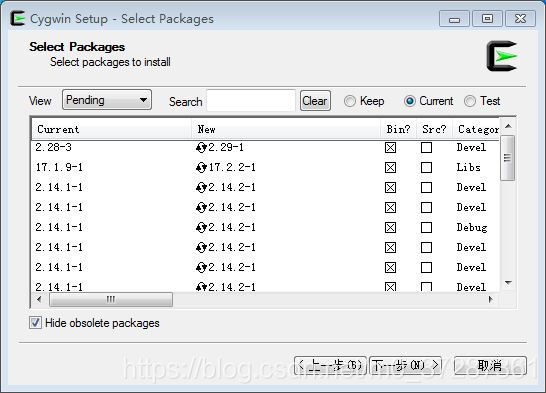Toggle the Src checkbox in the Libs row
546x393 pixels.
pos(426,168)
